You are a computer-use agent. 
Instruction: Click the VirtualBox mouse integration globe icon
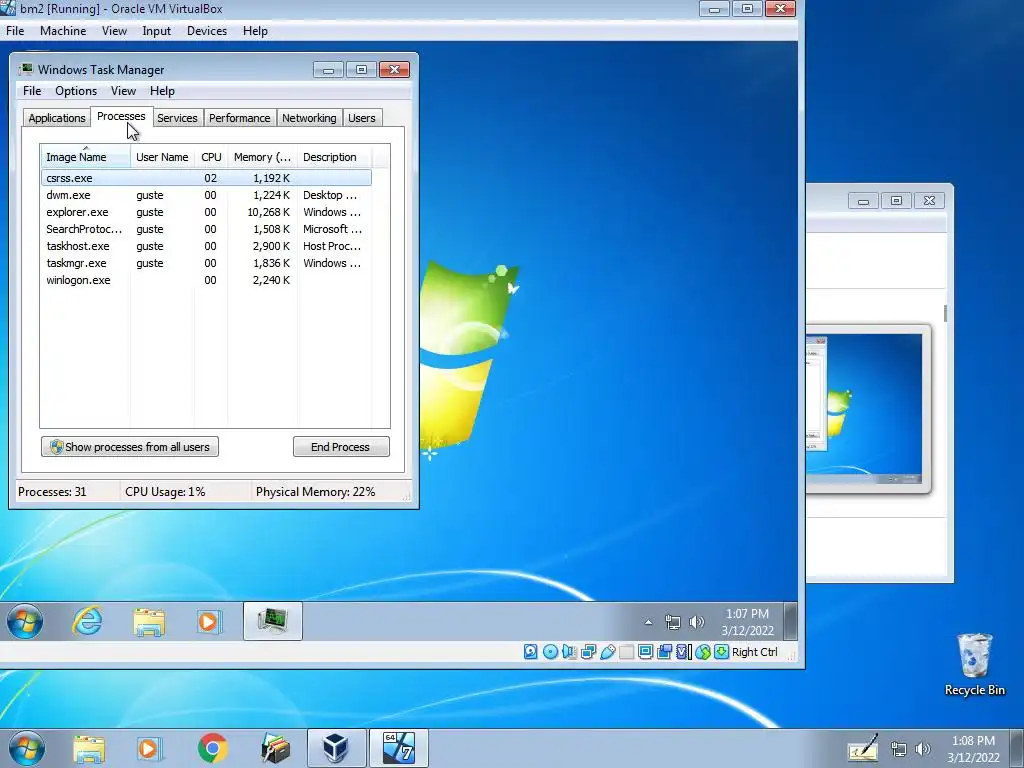pyautogui.click(x=703, y=652)
